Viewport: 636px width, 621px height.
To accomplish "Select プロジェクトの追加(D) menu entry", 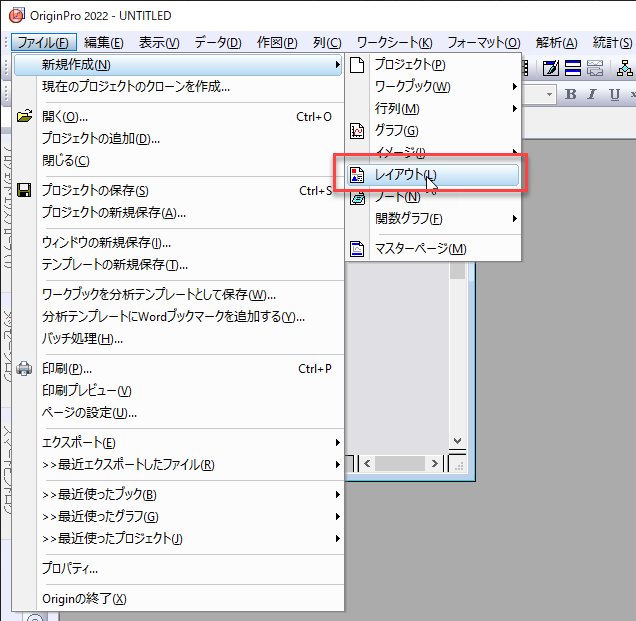I will 178,139.
